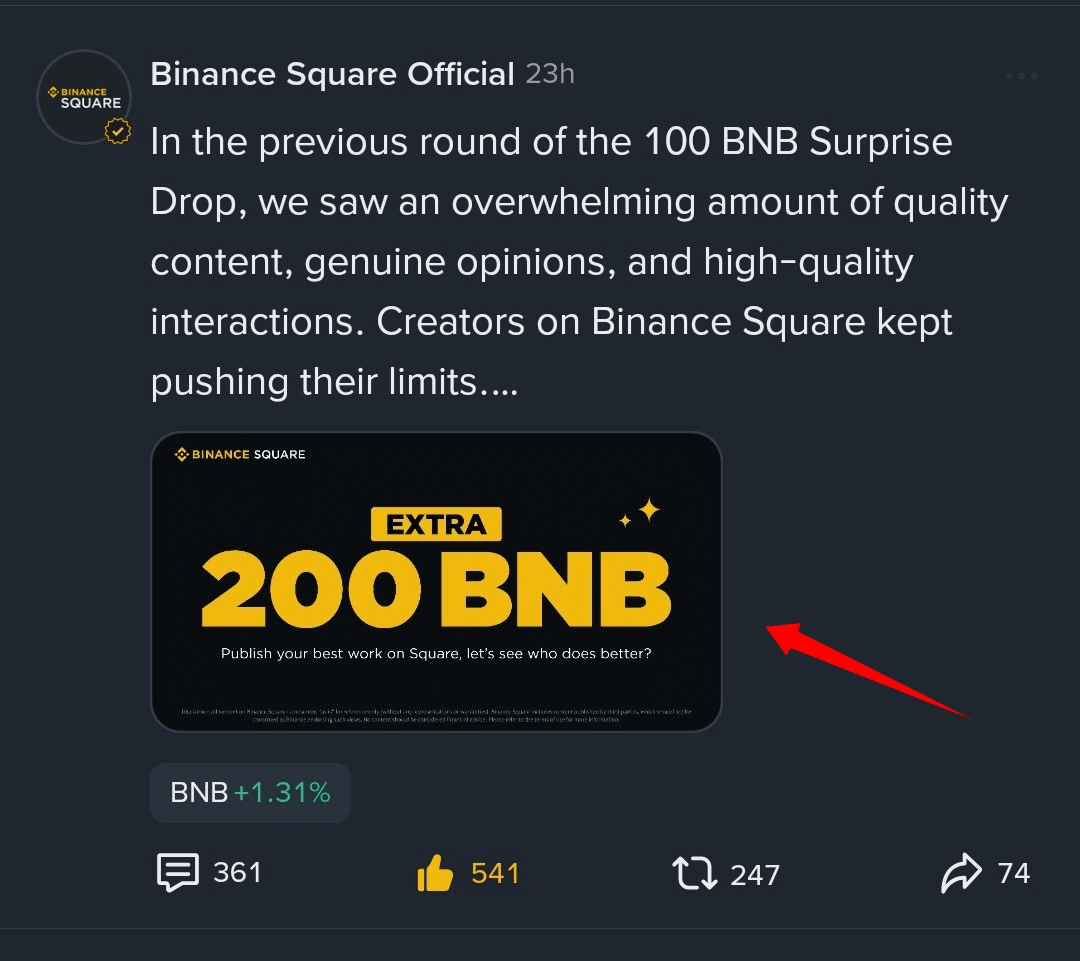
Task: Expand truncated post at trailing ellipsis
Action: click(x=498, y=383)
